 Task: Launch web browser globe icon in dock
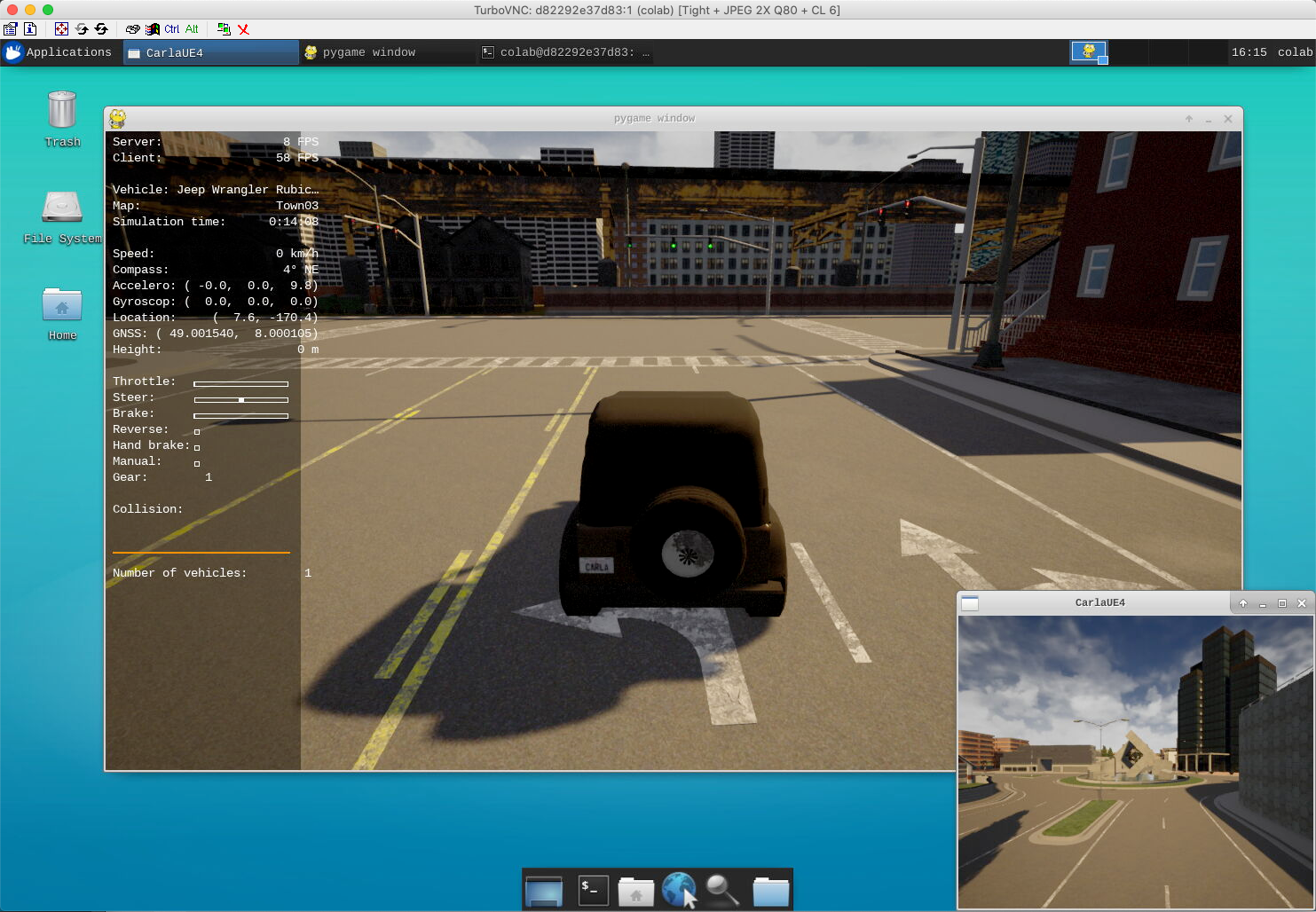tap(680, 890)
